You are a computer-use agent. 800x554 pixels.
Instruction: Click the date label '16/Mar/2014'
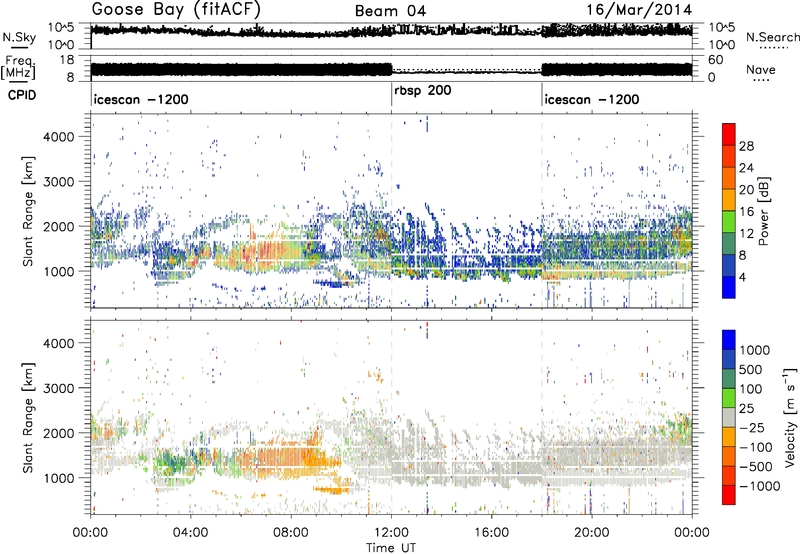639,10
